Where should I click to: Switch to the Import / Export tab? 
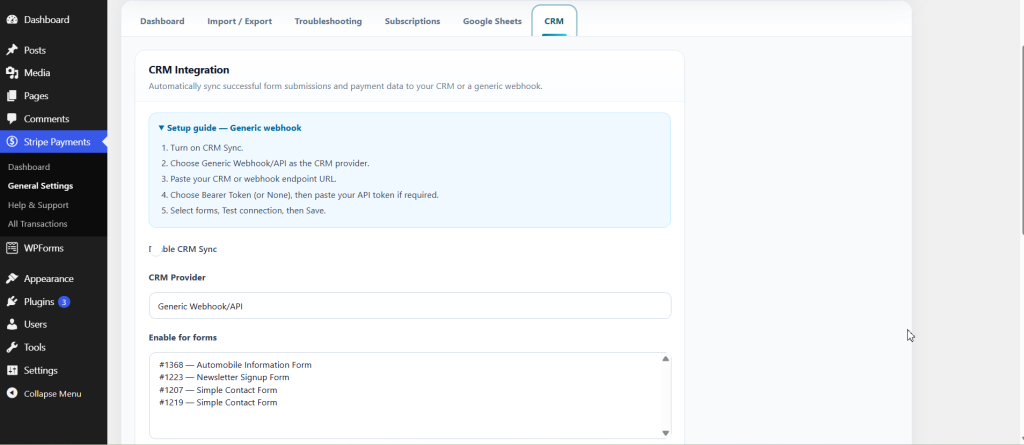(x=240, y=22)
